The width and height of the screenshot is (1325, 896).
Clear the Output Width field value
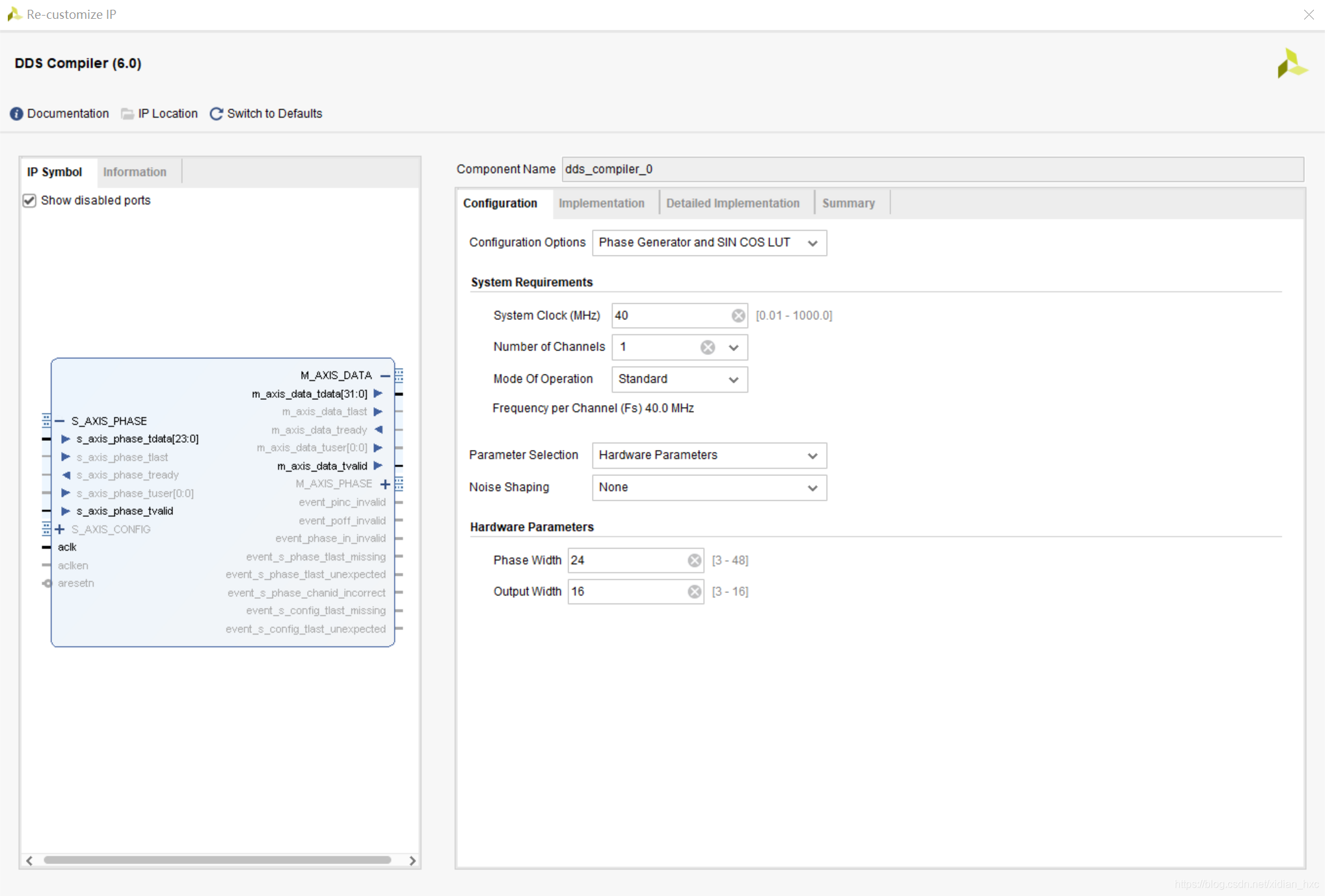click(694, 592)
